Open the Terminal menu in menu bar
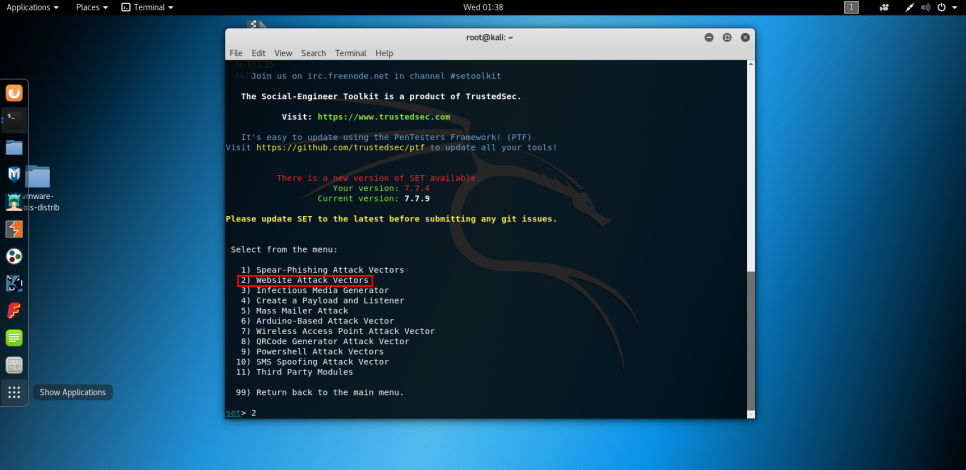 351,53
